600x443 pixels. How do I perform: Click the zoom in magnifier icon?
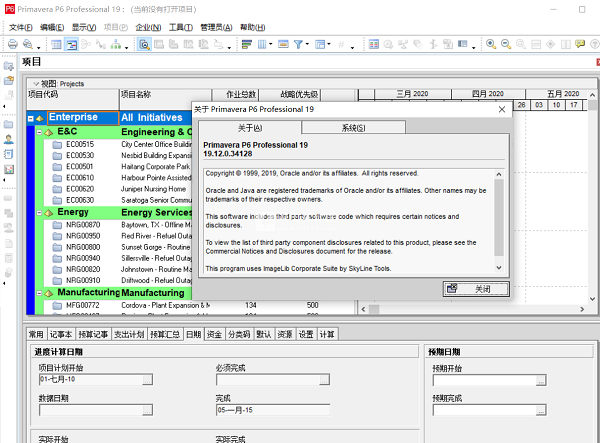click(x=491, y=44)
